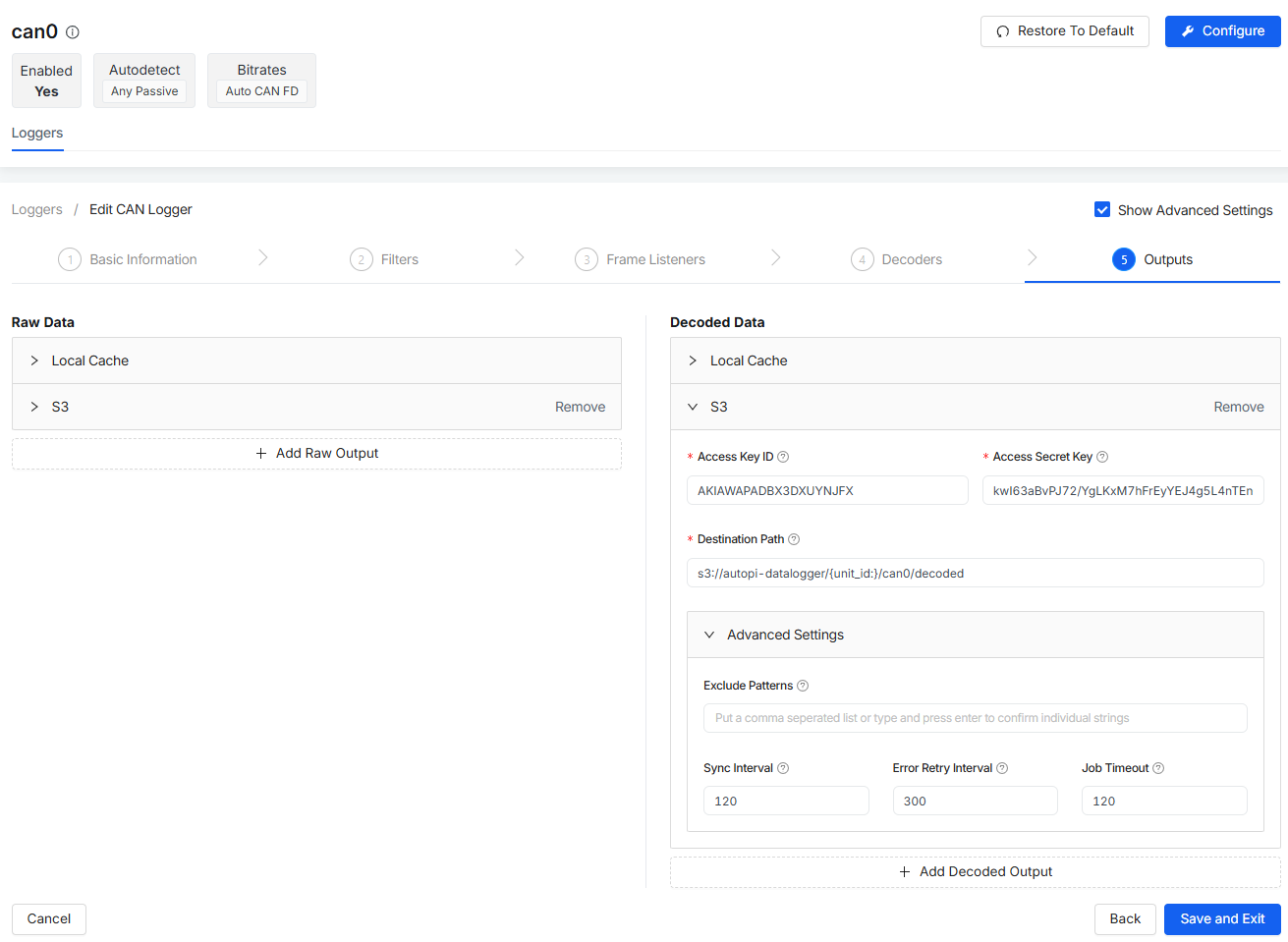Collapse Decoded Data S3 panel

click(693, 407)
